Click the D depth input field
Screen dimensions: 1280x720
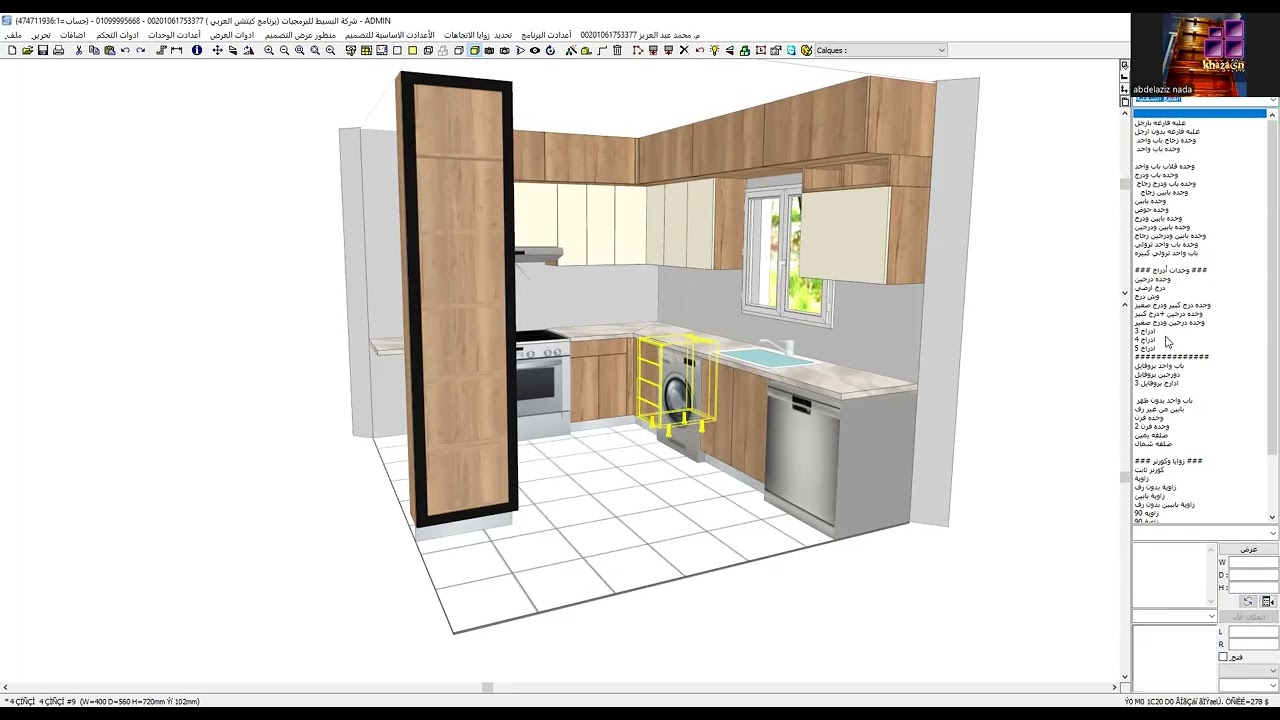pos(1254,575)
